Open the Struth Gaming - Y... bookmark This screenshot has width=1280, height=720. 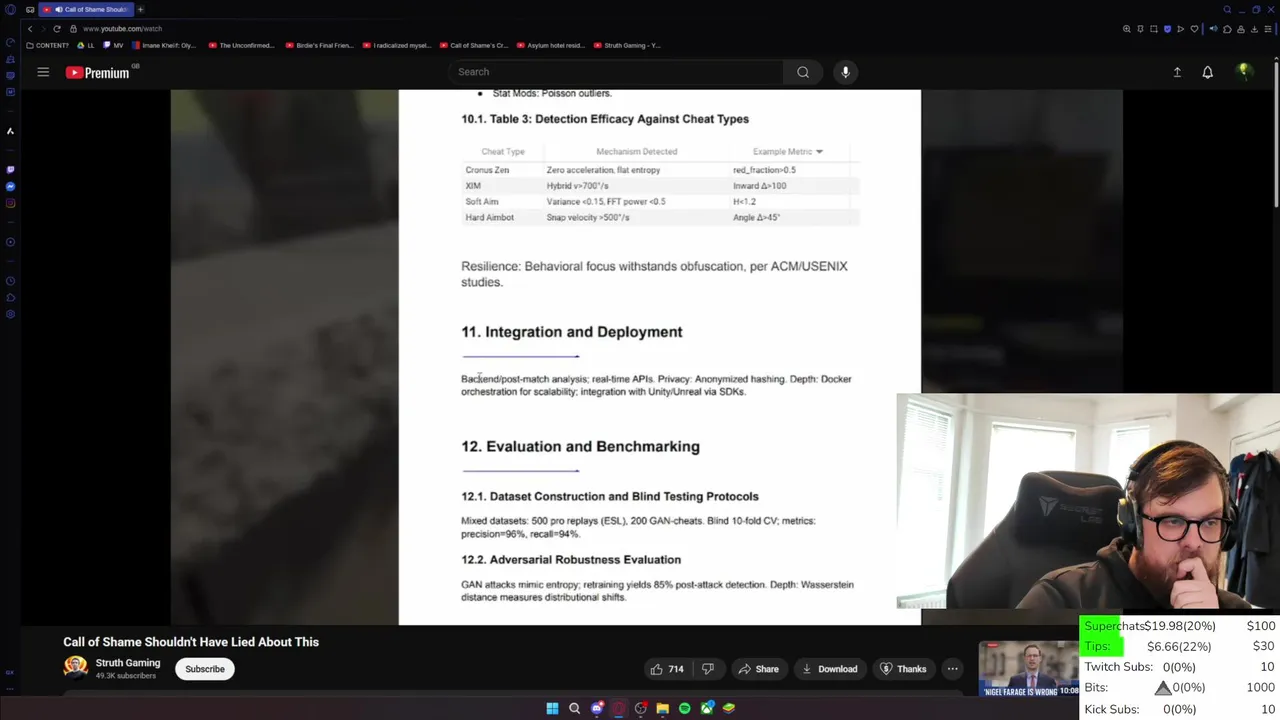[x=627, y=45]
